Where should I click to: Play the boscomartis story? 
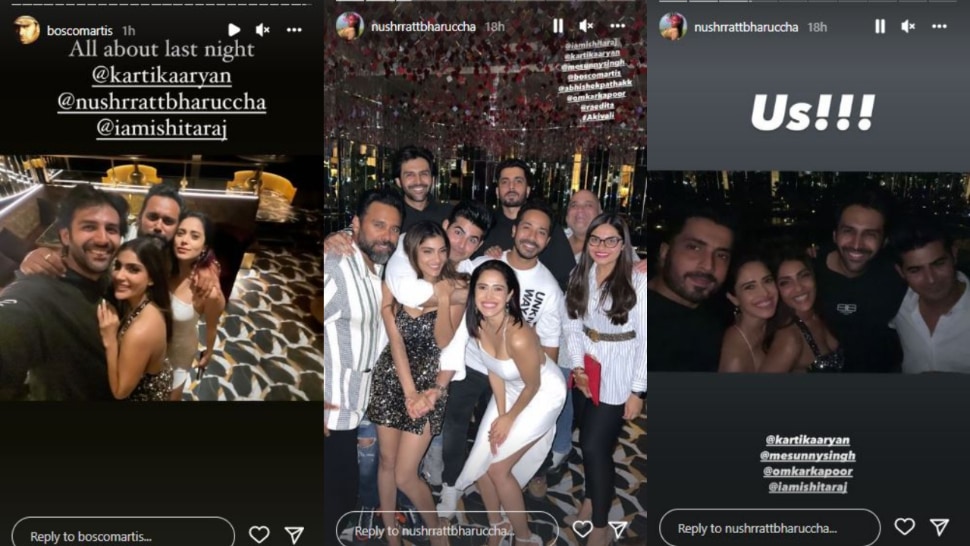234,30
